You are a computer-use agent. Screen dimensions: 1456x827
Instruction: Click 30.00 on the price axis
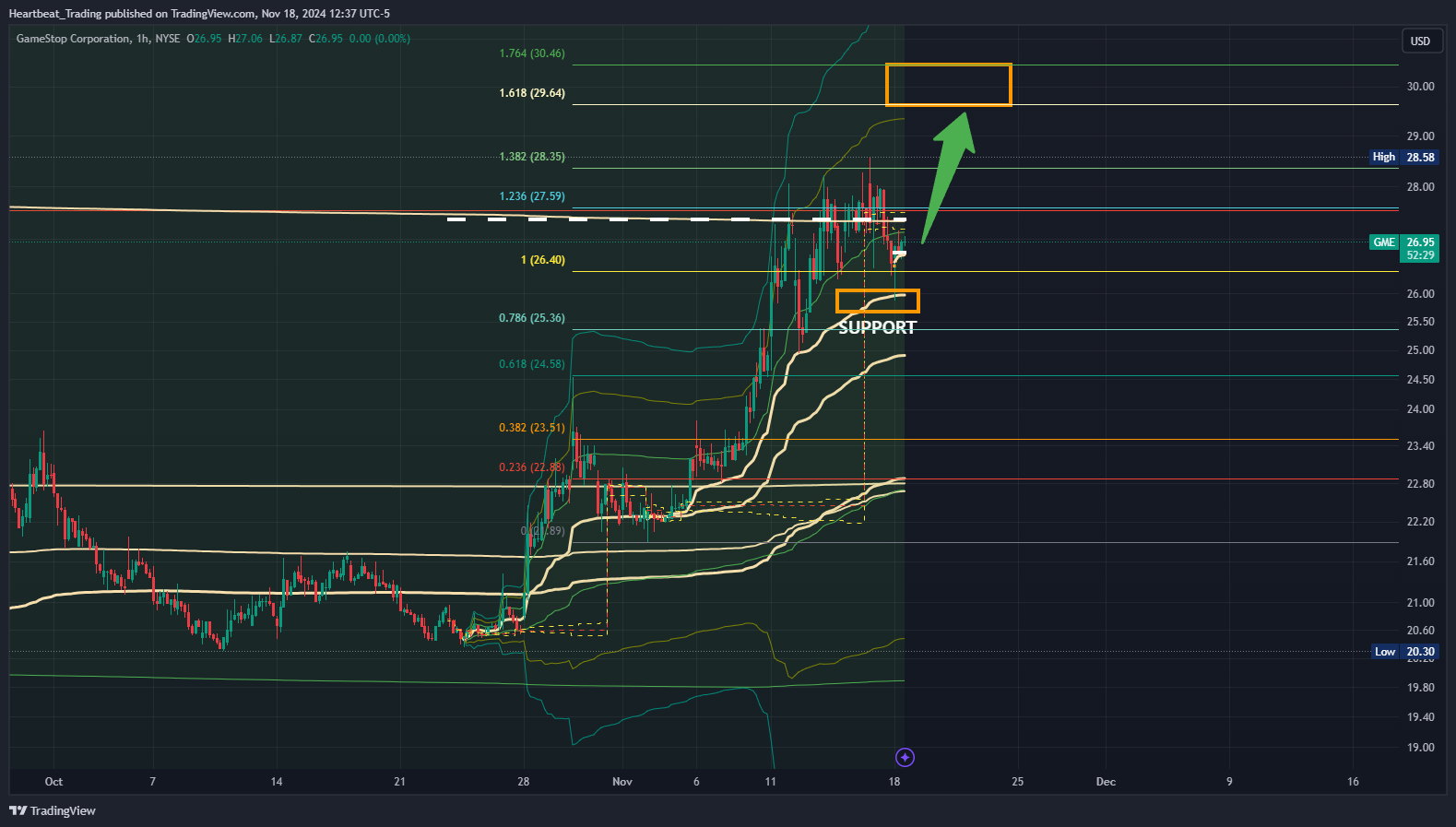pos(1420,87)
